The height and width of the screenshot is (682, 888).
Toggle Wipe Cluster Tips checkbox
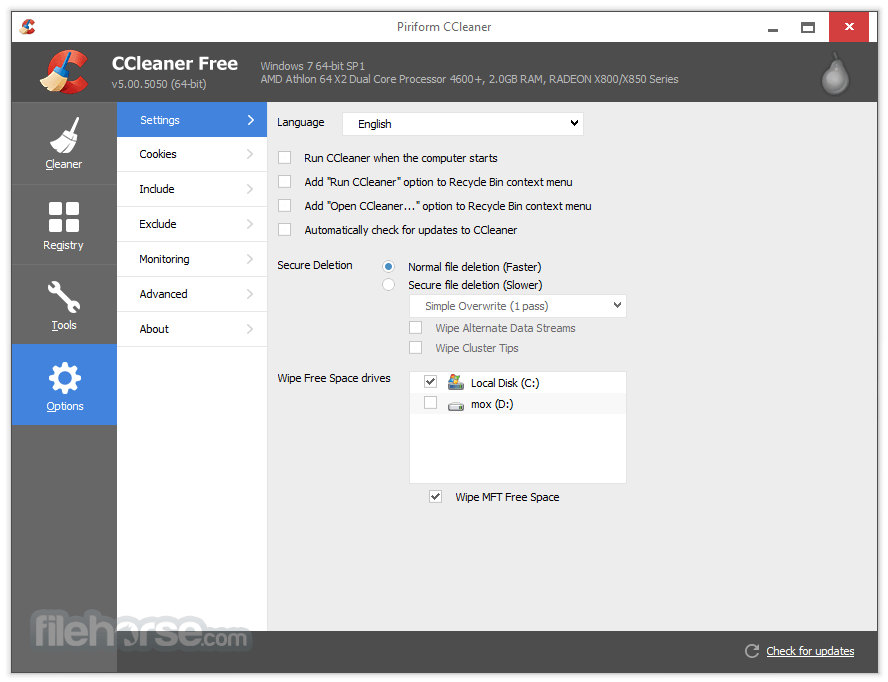[416, 347]
